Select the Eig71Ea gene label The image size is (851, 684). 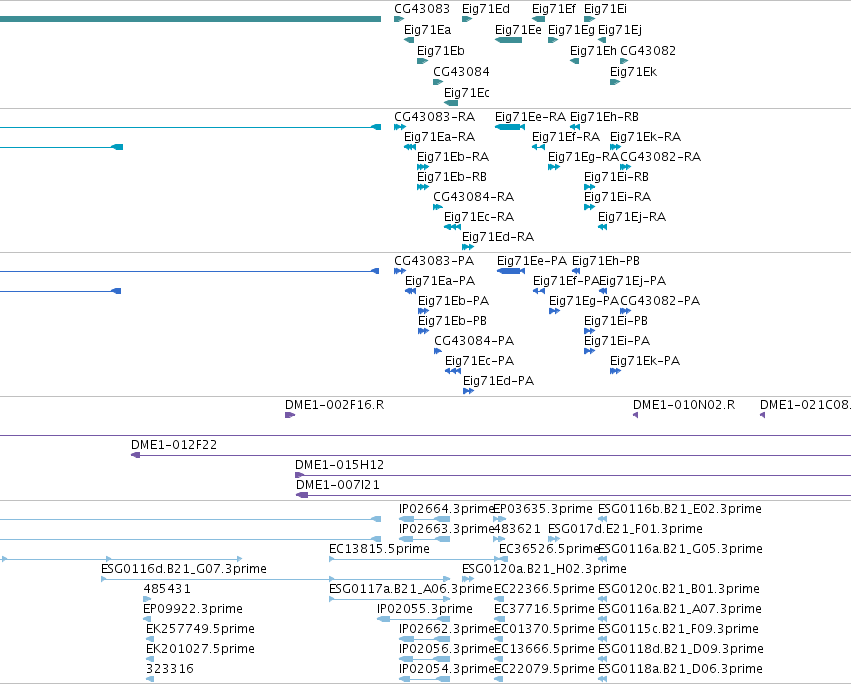(x=427, y=30)
